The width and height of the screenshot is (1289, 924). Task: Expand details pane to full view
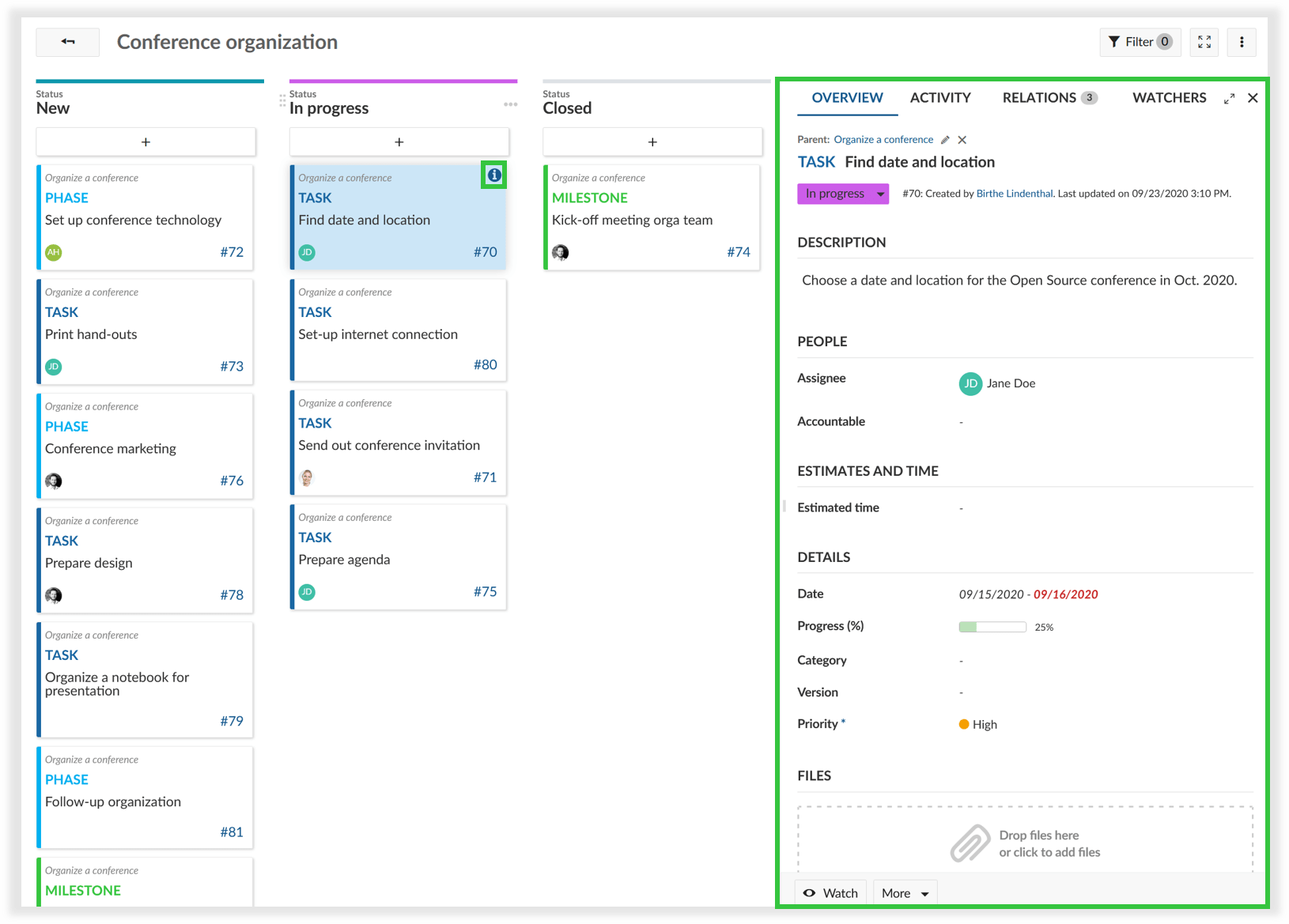coord(1229,99)
